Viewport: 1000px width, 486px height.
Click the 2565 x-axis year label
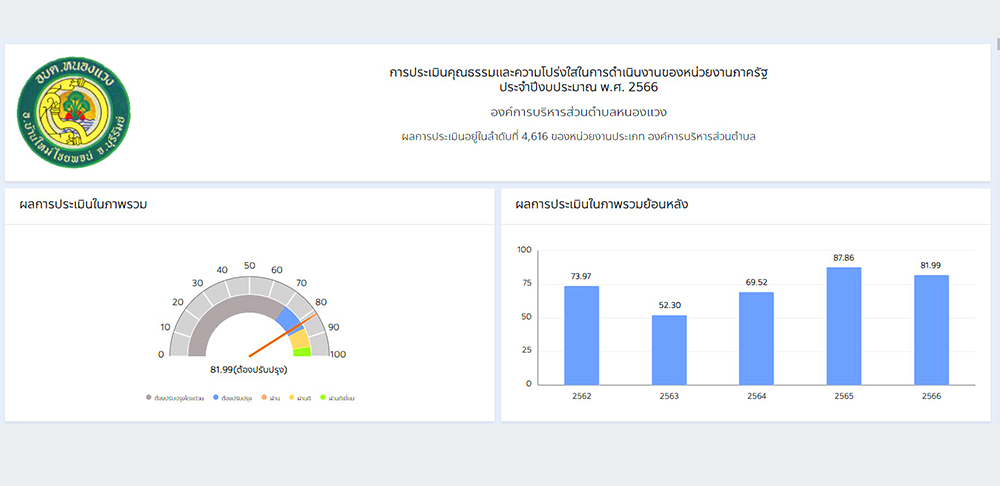click(x=844, y=396)
